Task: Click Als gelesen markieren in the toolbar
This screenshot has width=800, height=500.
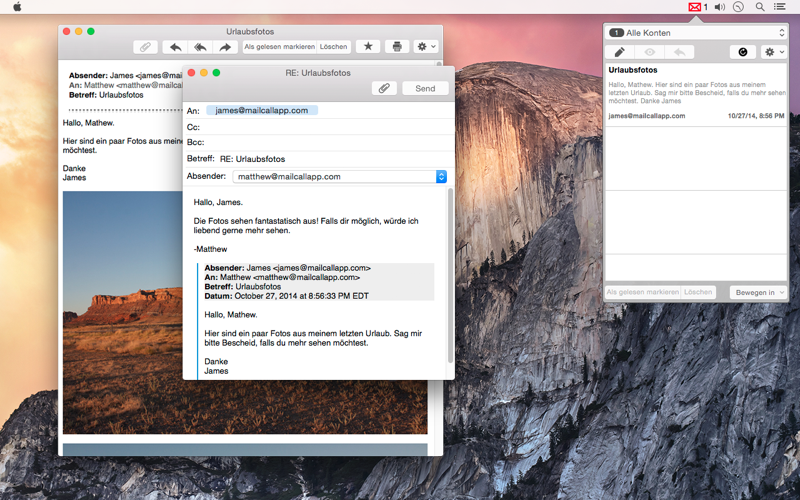Action: 279,46
